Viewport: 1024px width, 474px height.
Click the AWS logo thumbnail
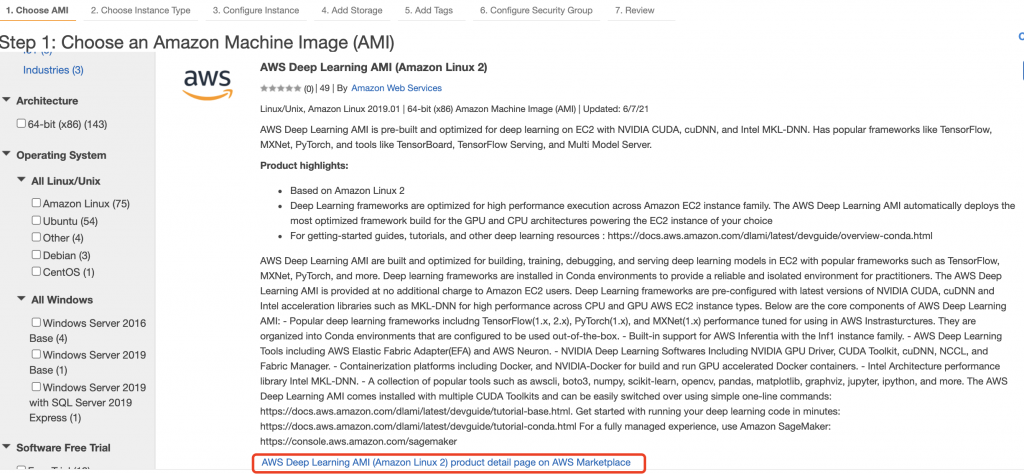pos(207,86)
